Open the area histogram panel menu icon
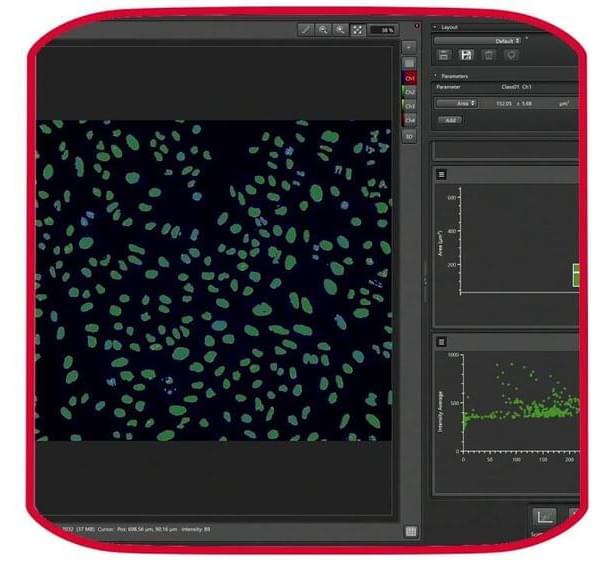This screenshot has height=561, width=612. [x=441, y=174]
